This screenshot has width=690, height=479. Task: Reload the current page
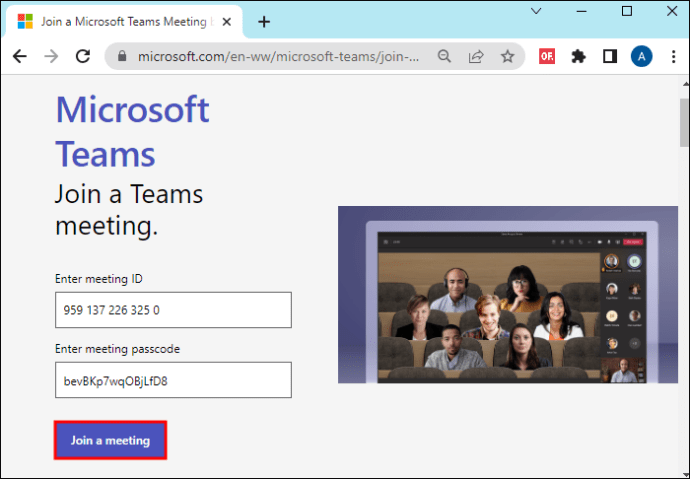(83, 56)
